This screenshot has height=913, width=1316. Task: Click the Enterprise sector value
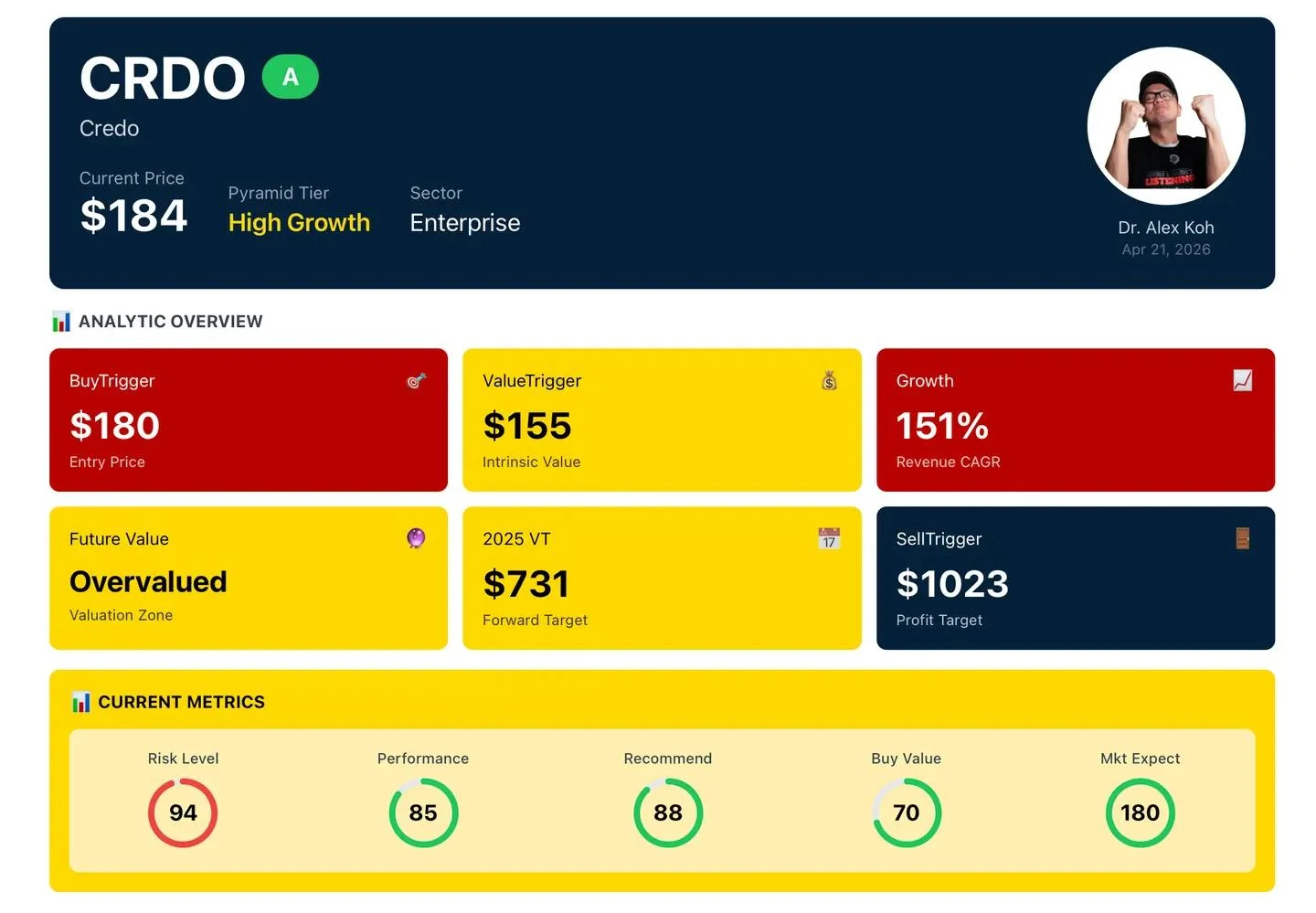coord(465,223)
